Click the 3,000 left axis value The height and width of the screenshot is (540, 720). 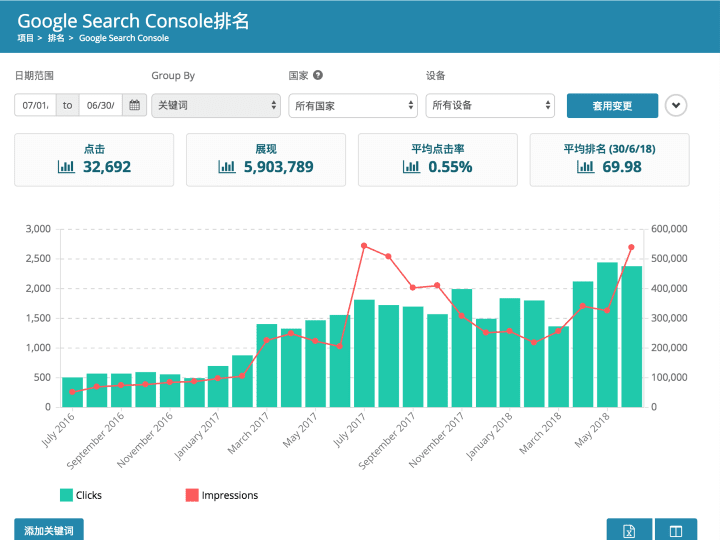pyautogui.click(x=38, y=229)
